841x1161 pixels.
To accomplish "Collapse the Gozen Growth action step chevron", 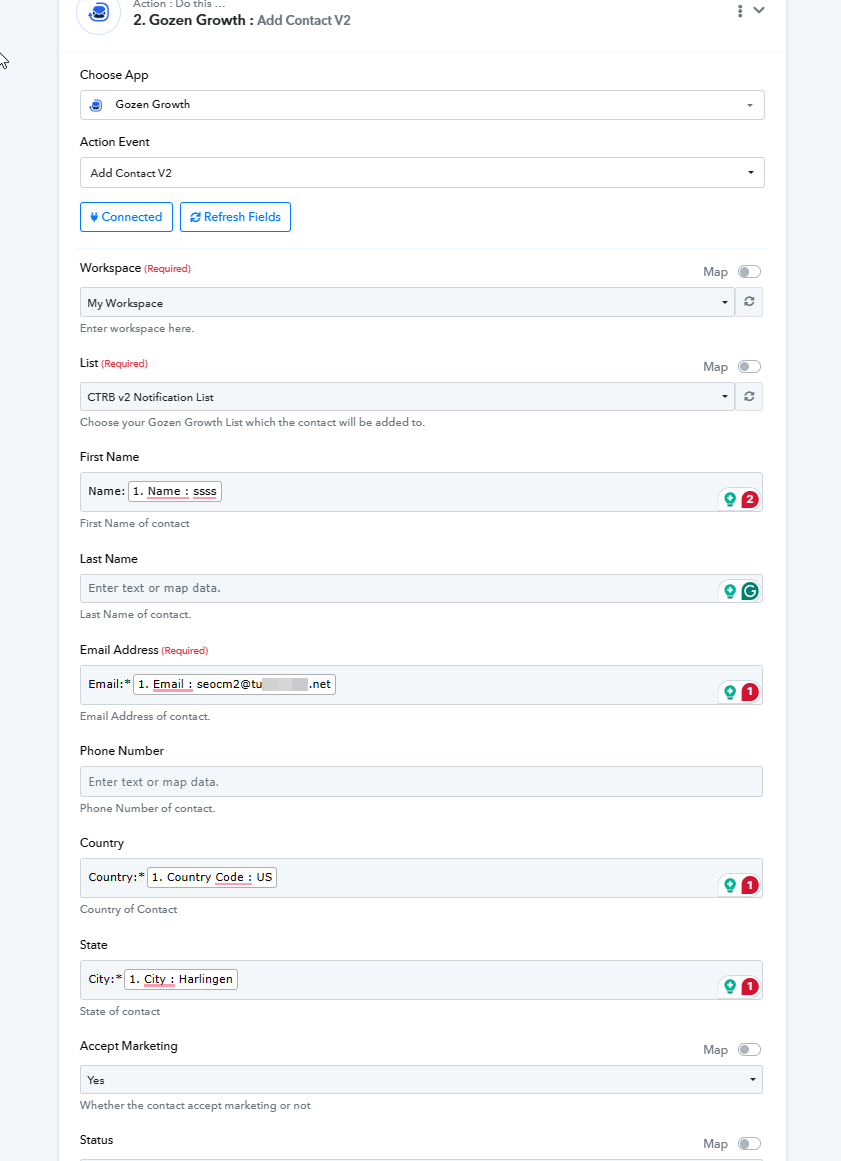I will [759, 10].
